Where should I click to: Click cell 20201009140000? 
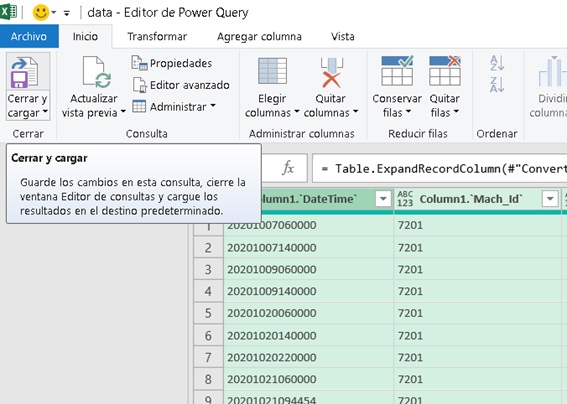[x=309, y=291]
